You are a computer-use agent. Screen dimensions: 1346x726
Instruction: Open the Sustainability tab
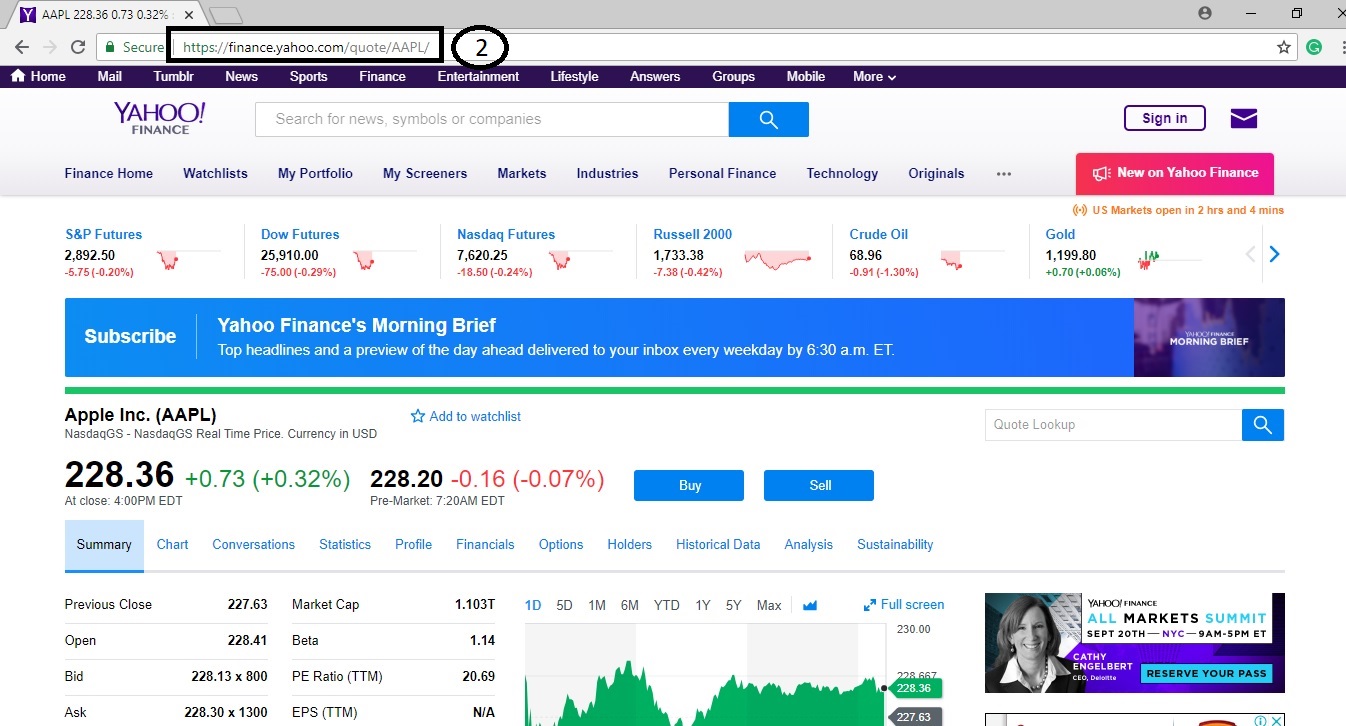tap(895, 545)
